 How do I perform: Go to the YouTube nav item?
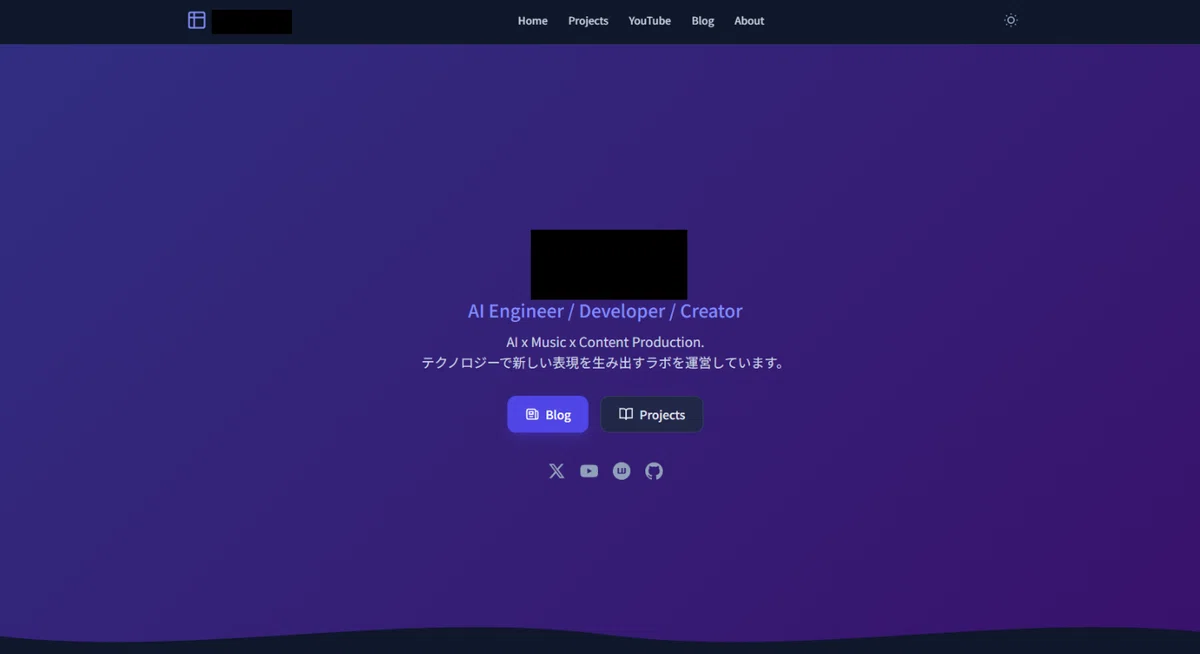click(x=650, y=21)
